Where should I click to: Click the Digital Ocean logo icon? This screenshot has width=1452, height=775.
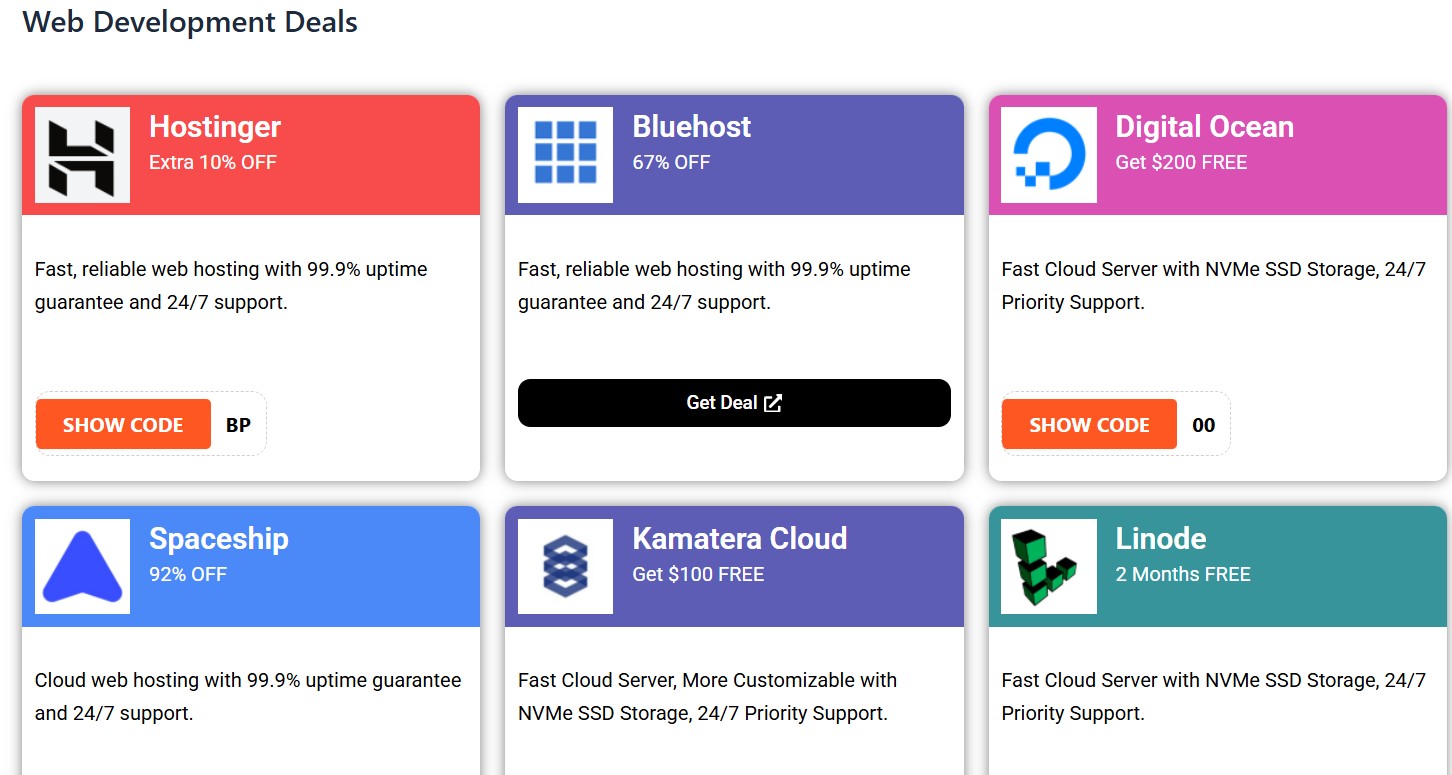coord(1048,155)
